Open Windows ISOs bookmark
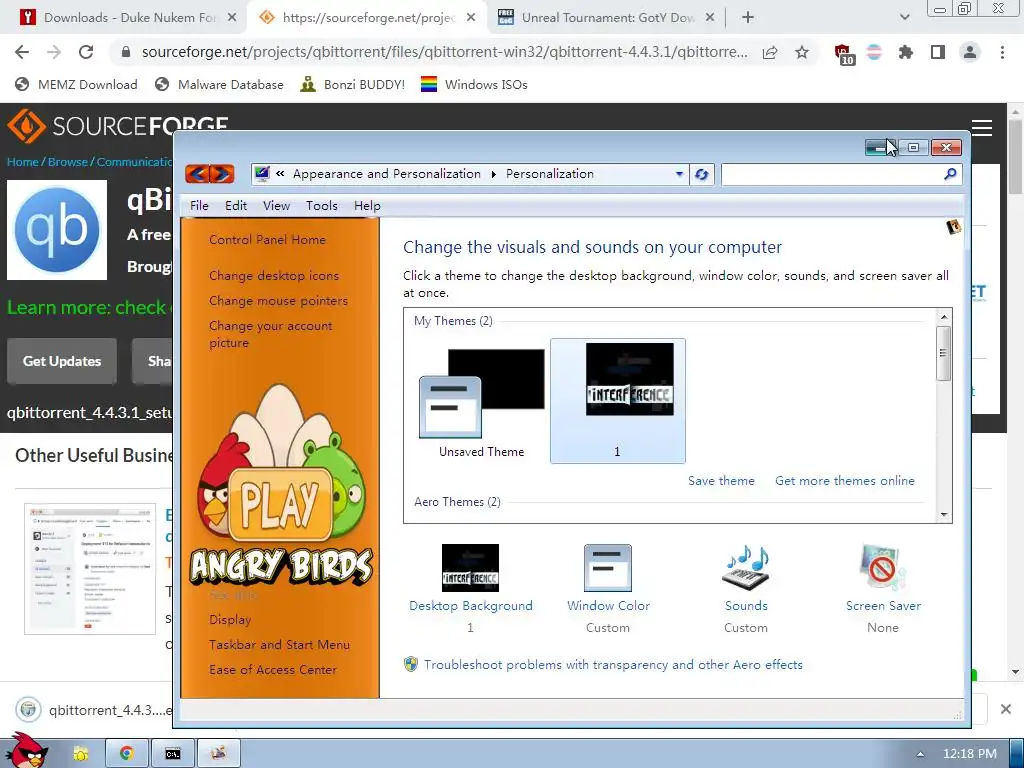 point(474,84)
